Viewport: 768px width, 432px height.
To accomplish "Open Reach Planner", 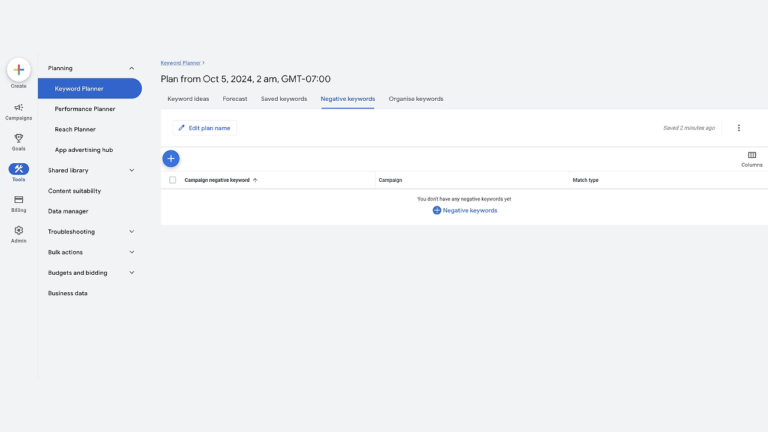I will click(75, 129).
